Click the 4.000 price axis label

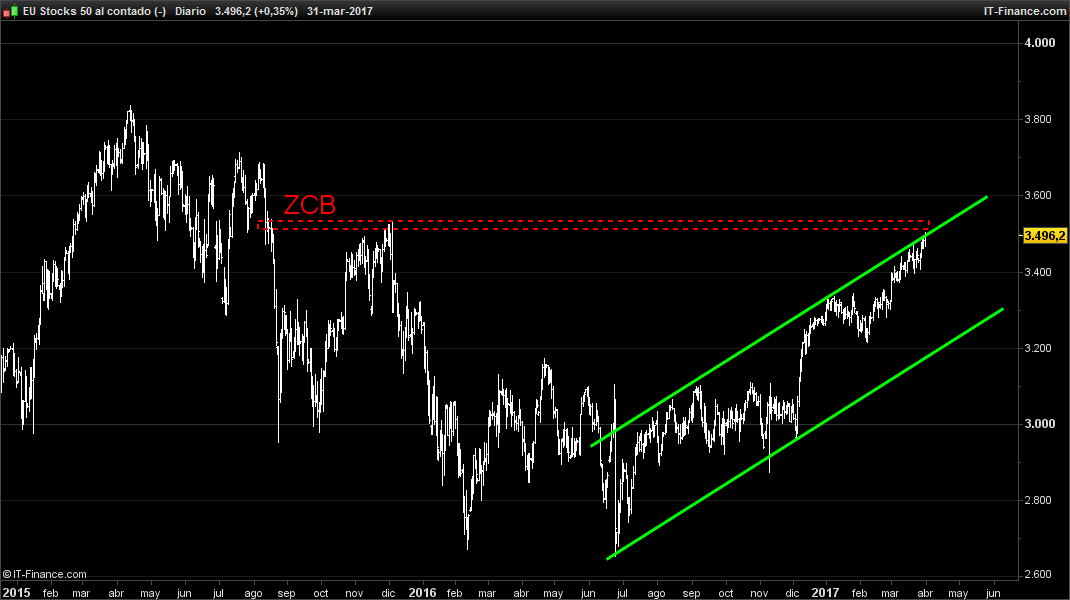tap(1040, 43)
